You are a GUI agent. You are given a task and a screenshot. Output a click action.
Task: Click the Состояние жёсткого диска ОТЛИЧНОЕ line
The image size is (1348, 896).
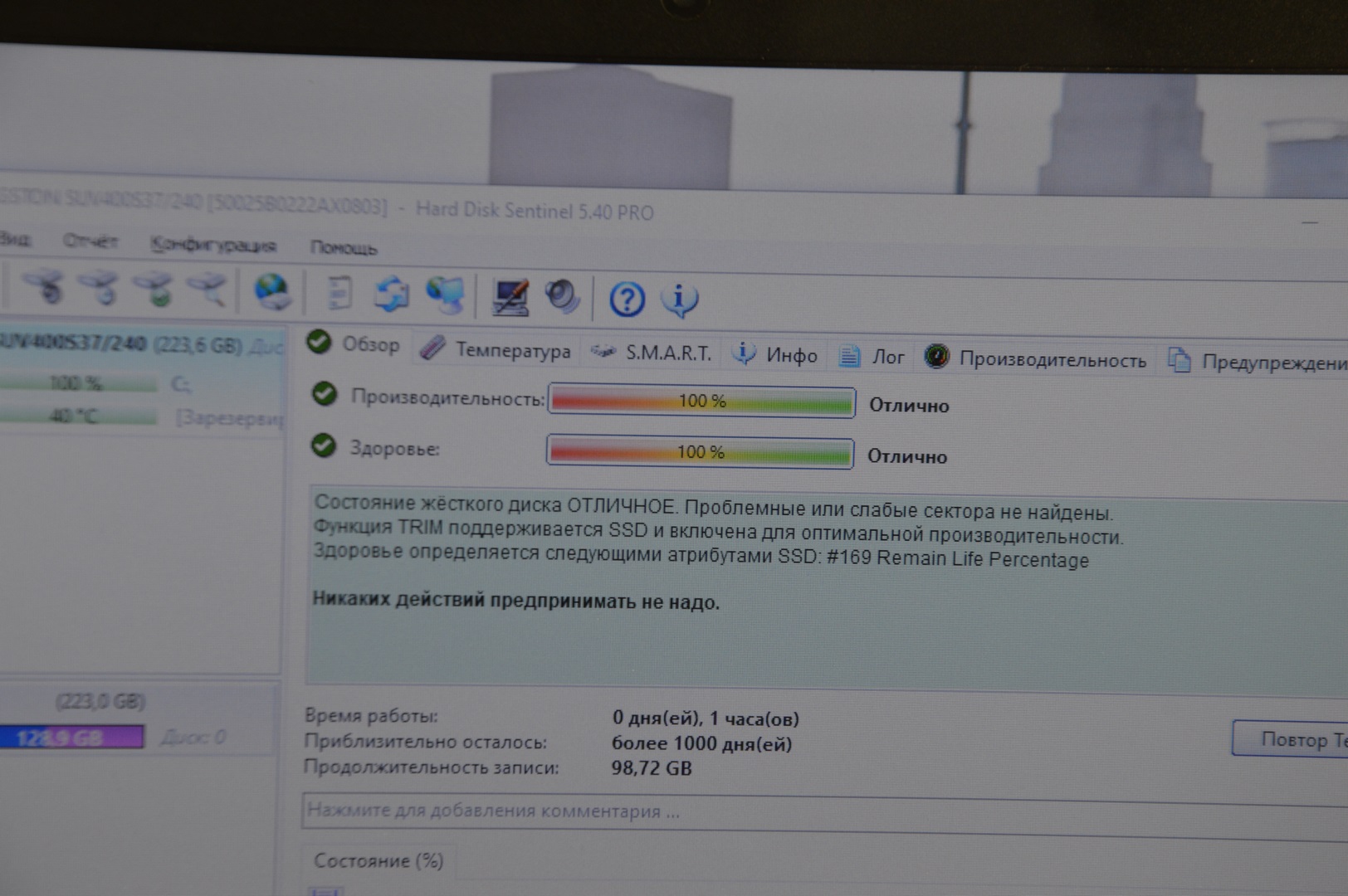click(x=713, y=507)
